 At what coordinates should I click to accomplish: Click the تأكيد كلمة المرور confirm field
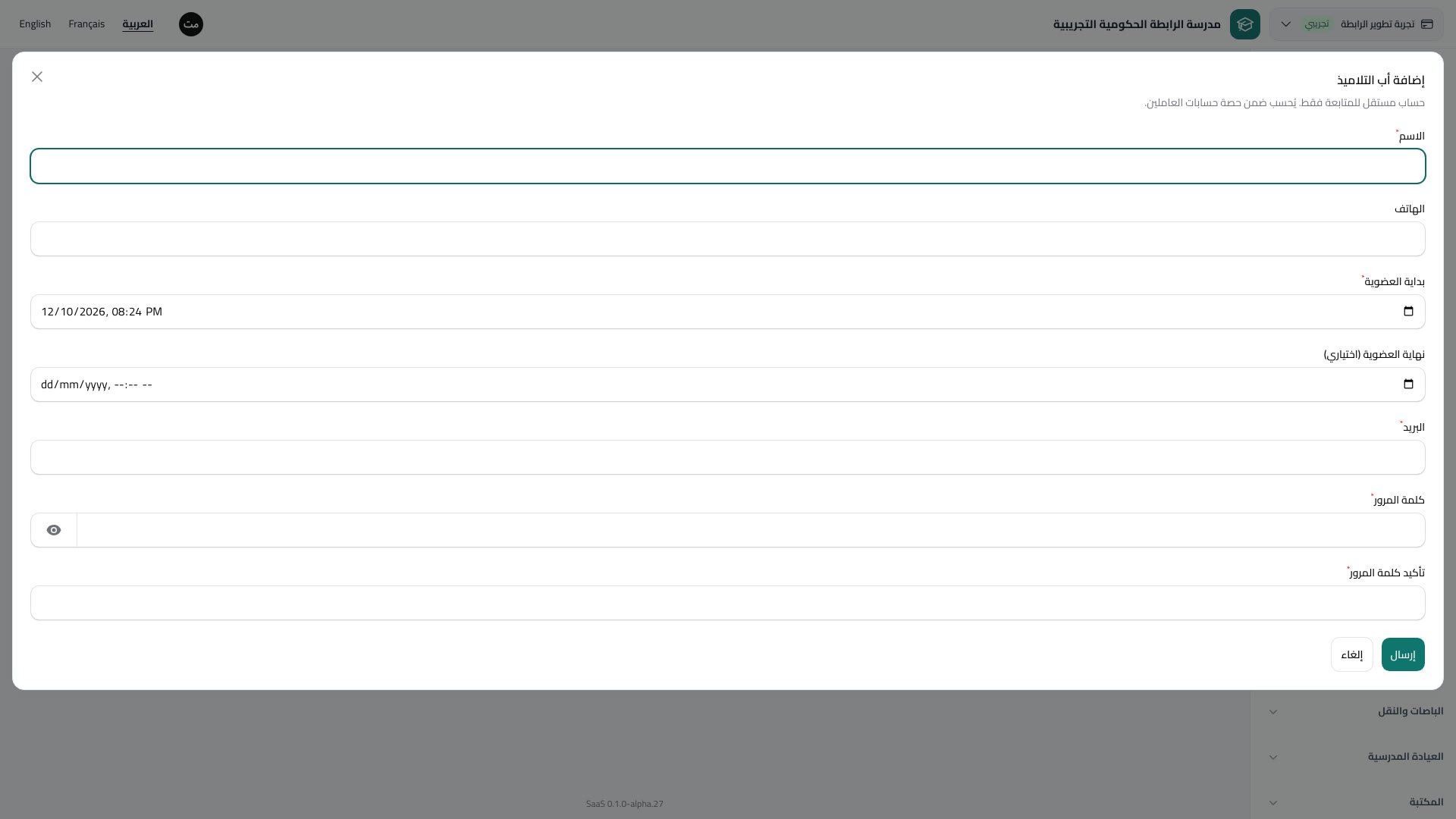[x=728, y=603]
